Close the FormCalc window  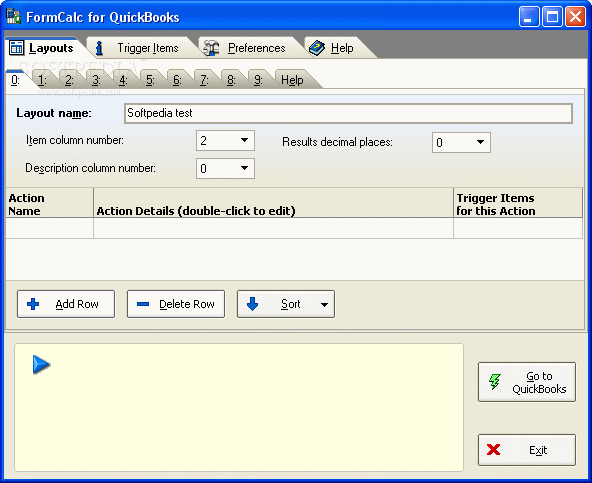[x=575, y=17]
